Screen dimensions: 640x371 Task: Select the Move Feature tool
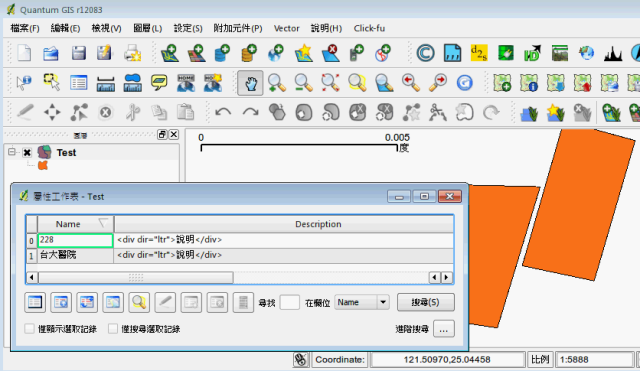point(52,112)
